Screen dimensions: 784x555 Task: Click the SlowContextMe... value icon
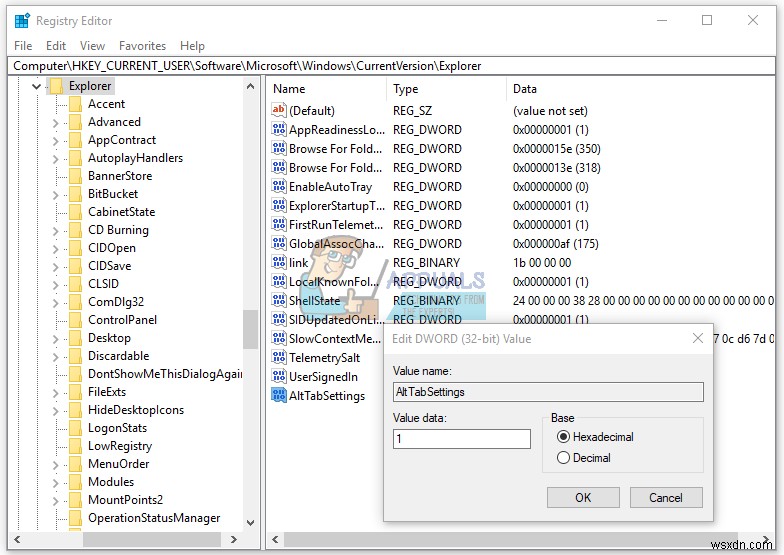pos(278,338)
